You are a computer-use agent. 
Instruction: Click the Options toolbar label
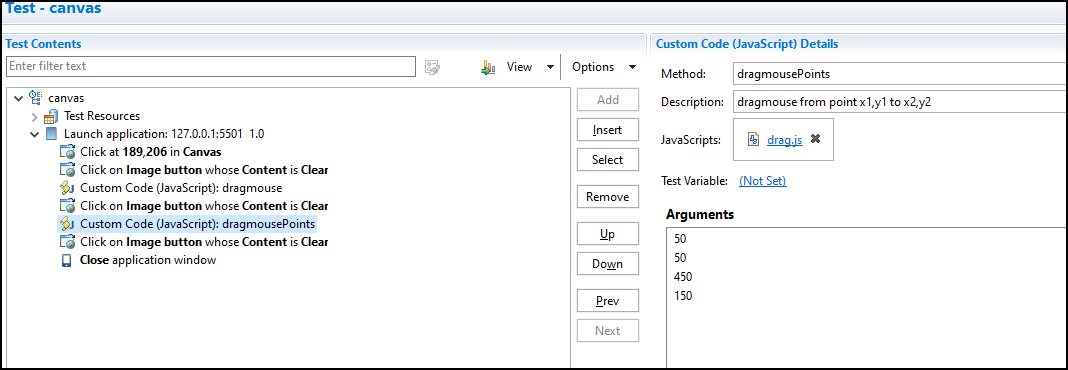593,67
